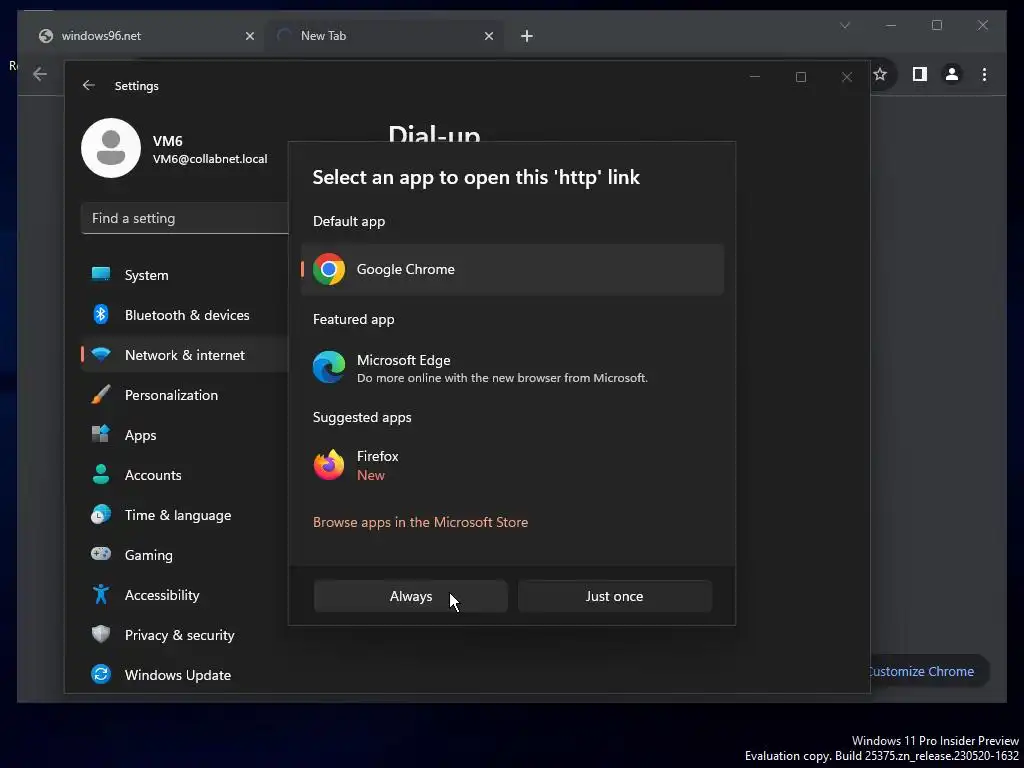
Task: Click the Privacy & security shield icon
Action: click(101, 634)
